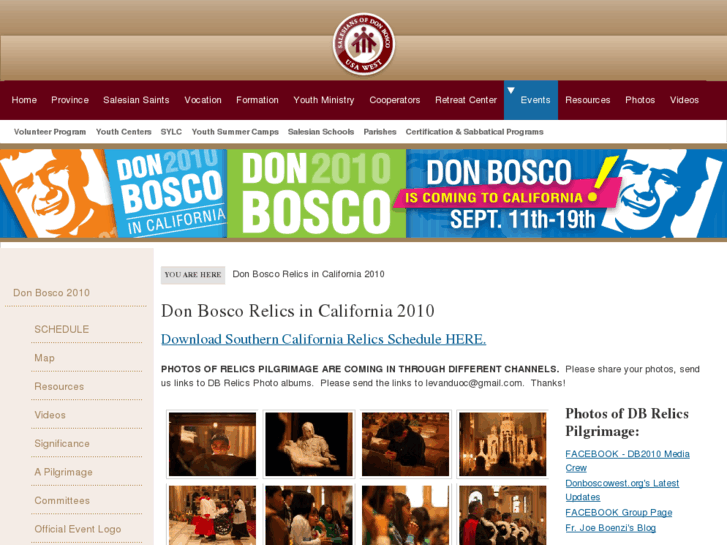This screenshot has width=727, height=545.
Task: Visit the Youth Centers submenu link
Action: click(124, 132)
